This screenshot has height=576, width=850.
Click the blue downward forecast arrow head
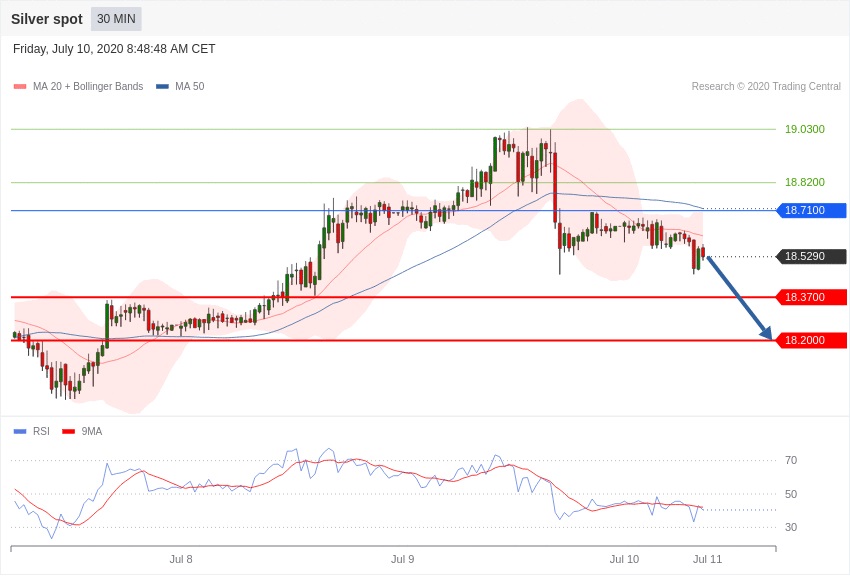coord(766,334)
